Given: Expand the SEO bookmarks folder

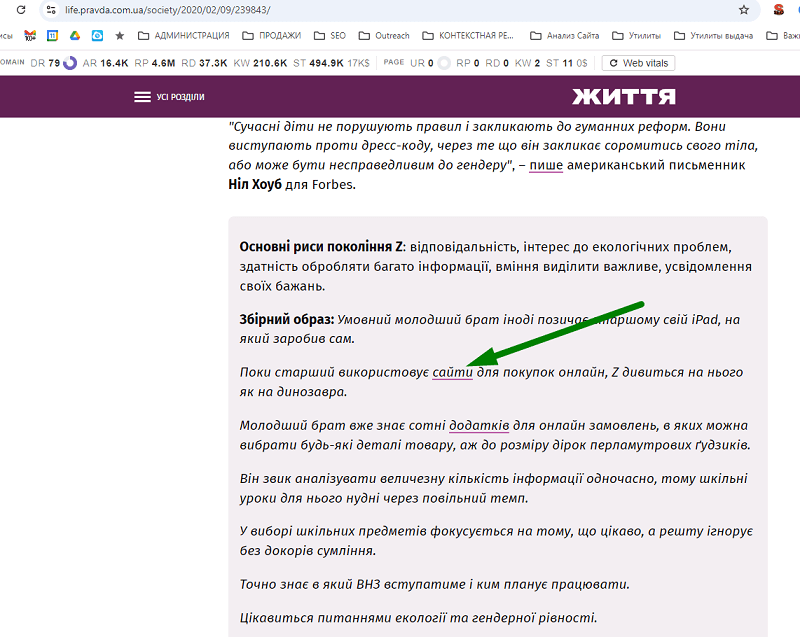Looking at the screenshot, I should click(330, 35).
